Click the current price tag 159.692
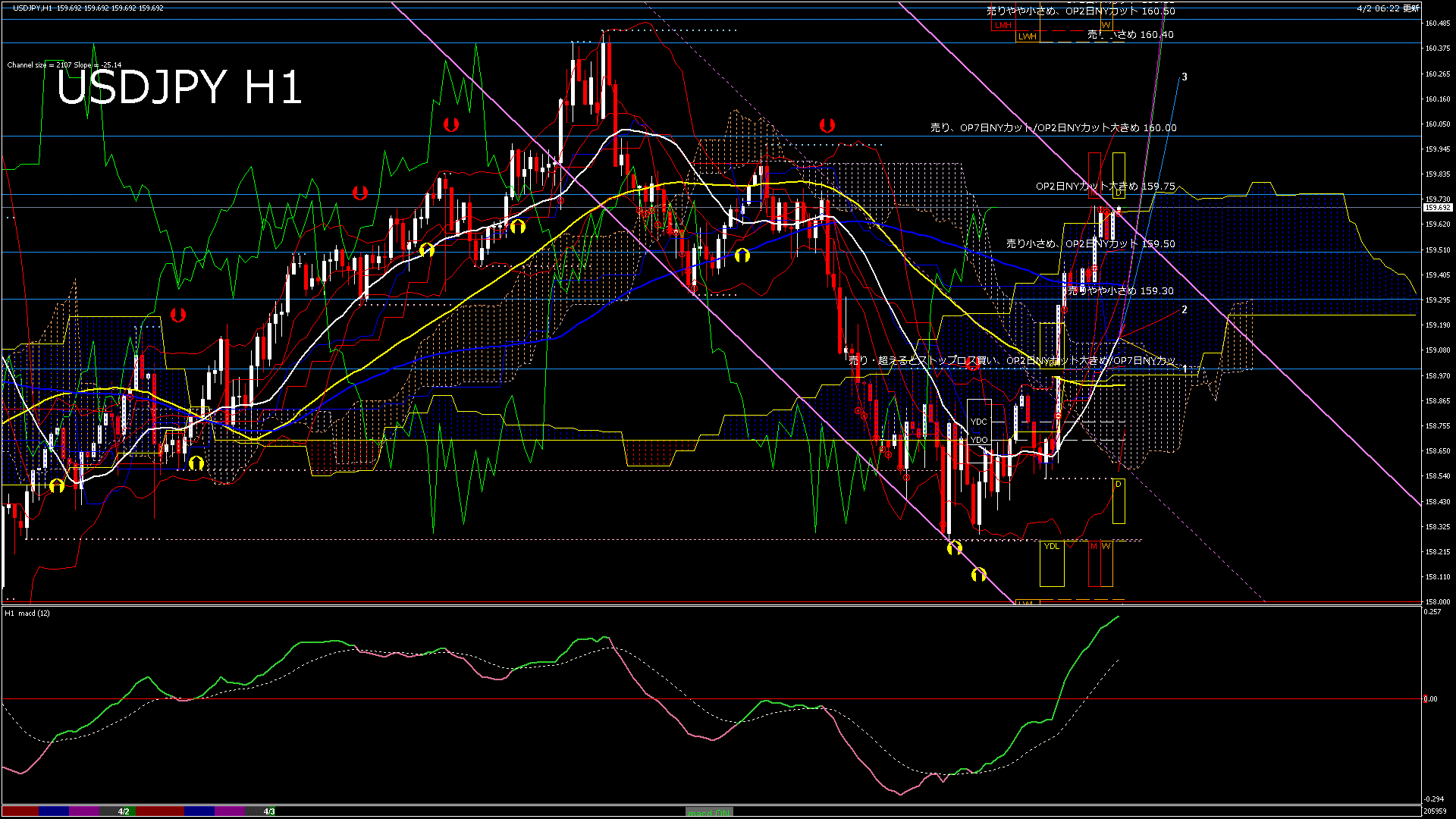Image resolution: width=1456 pixels, height=819 pixels. pos(1437,207)
